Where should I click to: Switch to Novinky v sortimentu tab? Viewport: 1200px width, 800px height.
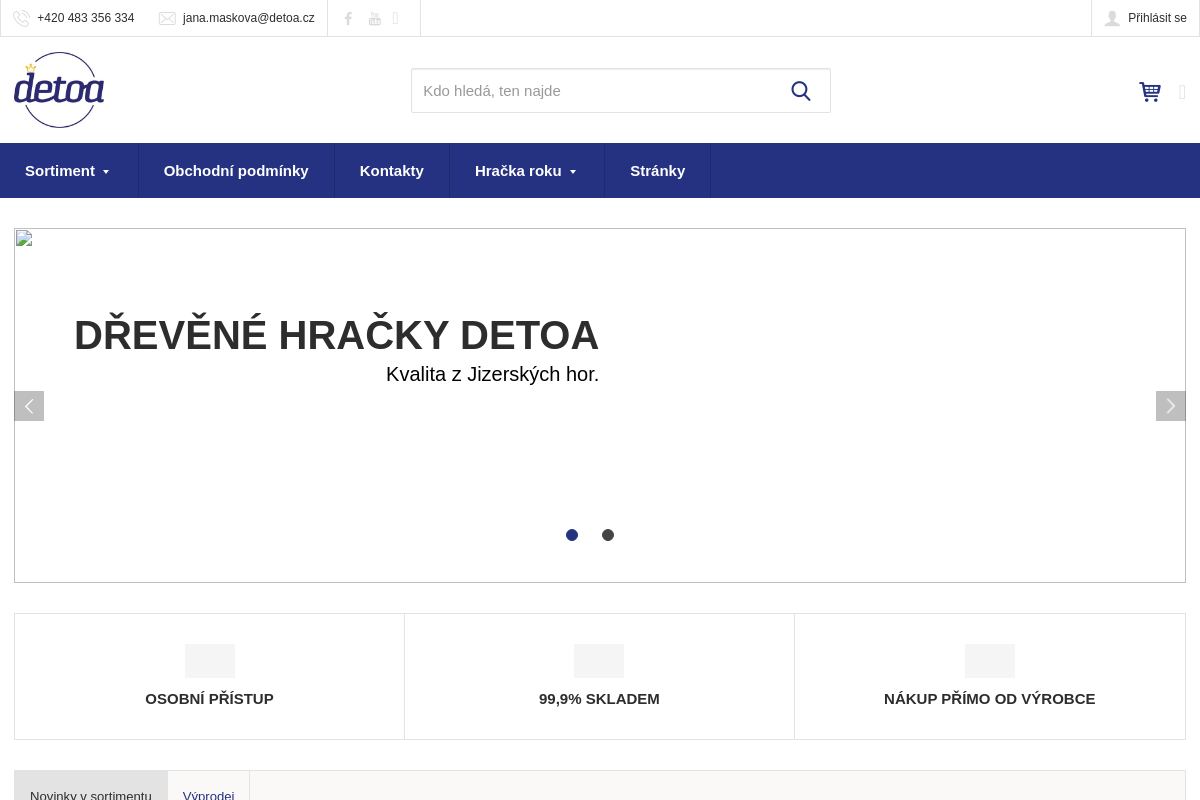(91, 786)
